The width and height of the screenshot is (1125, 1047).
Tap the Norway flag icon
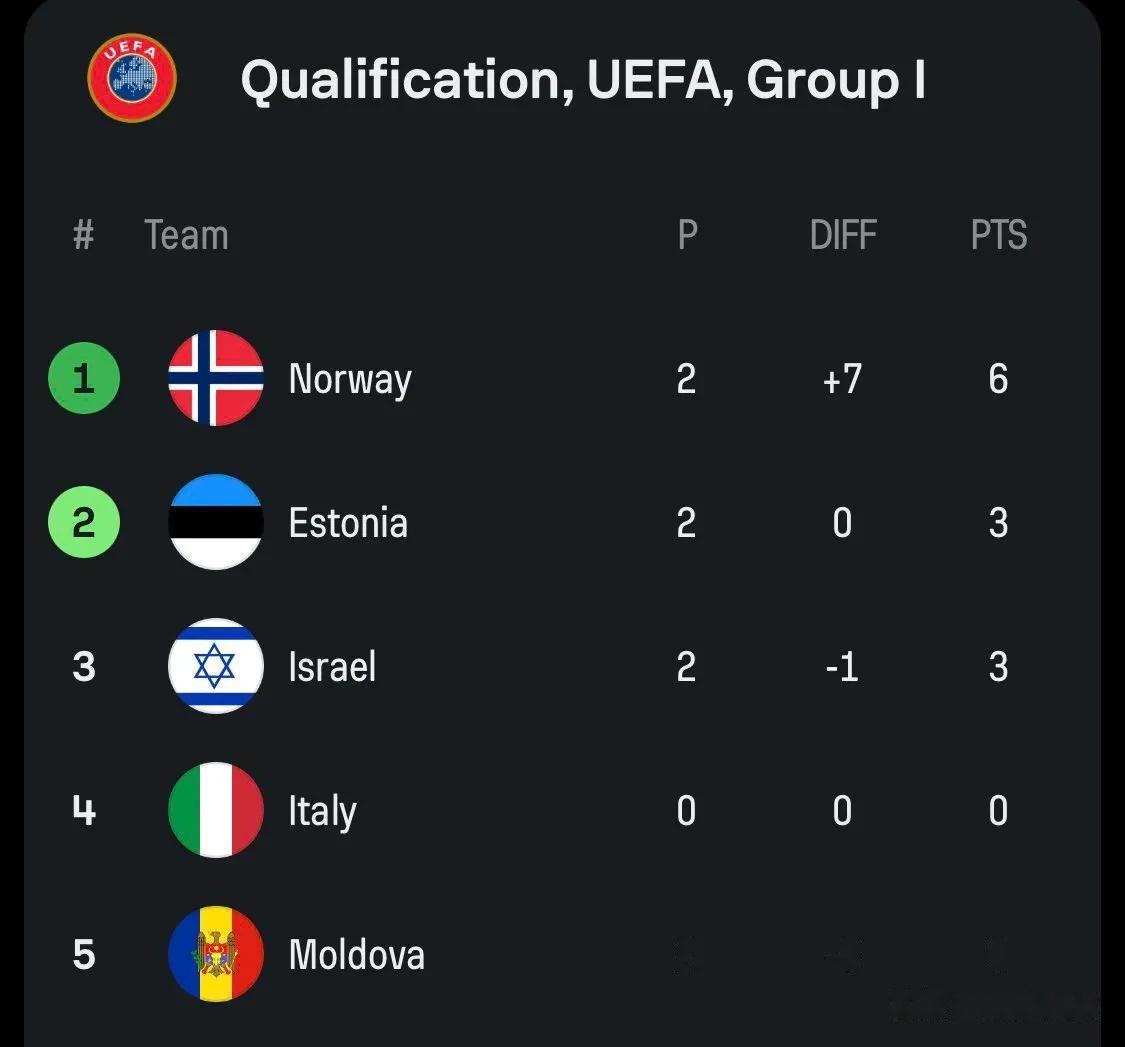[216, 378]
